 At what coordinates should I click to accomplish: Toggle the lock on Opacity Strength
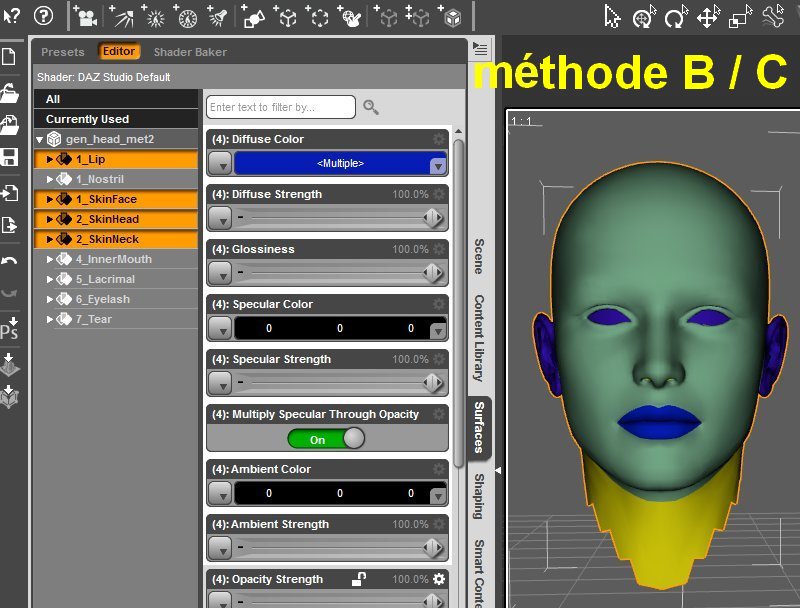tap(359, 579)
